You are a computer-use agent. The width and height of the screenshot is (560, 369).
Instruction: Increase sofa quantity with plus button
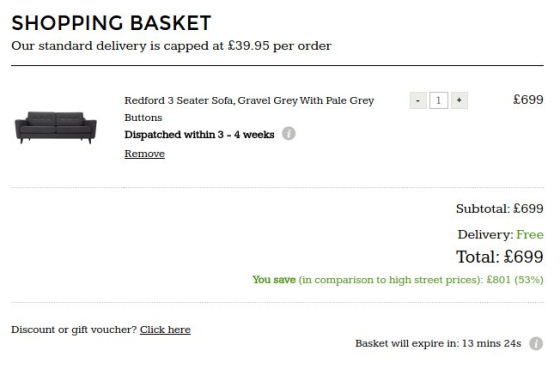tap(459, 101)
